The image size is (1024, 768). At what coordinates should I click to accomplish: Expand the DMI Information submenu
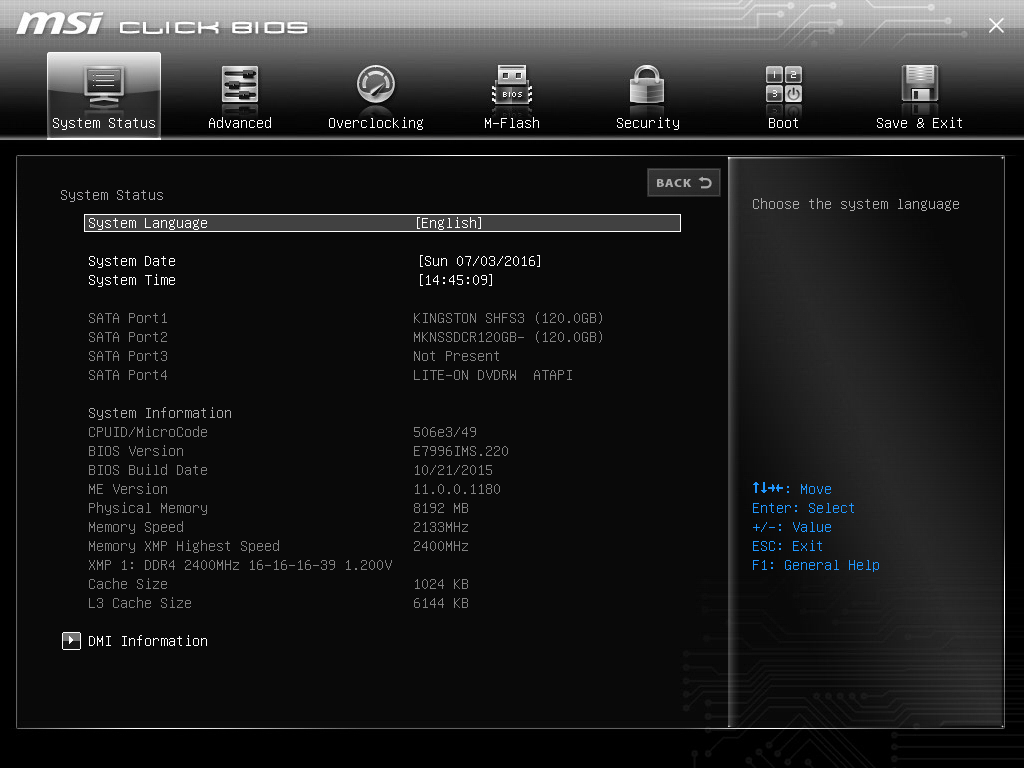click(x=148, y=641)
